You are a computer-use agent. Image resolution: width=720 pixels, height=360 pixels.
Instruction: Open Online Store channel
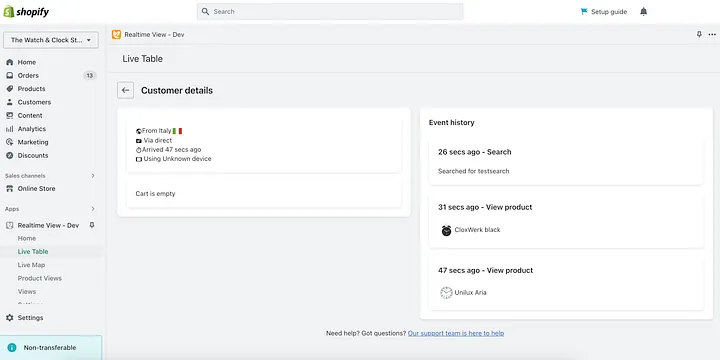pos(36,188)
